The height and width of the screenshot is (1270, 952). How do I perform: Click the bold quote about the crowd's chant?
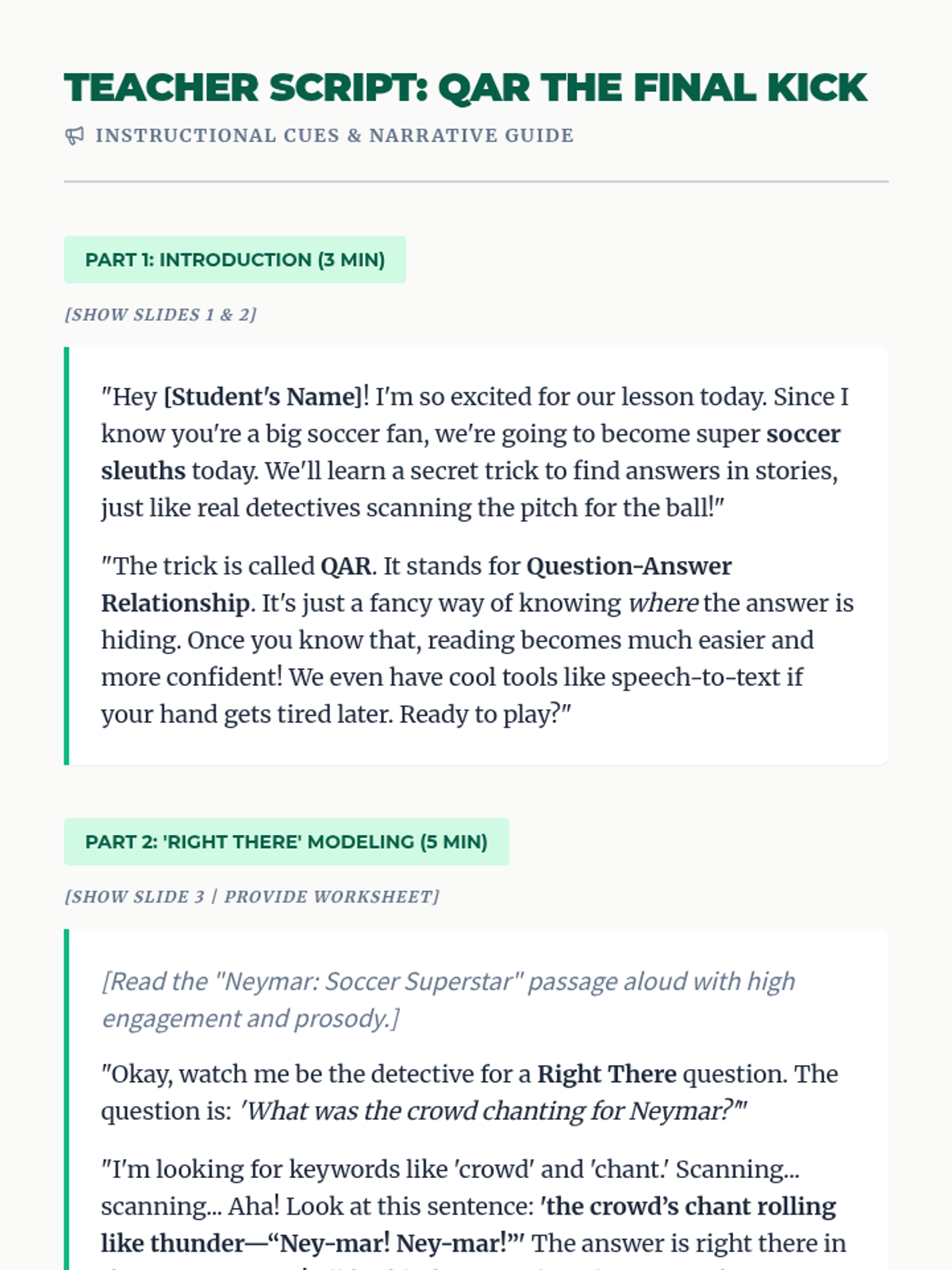(468, 1225)
